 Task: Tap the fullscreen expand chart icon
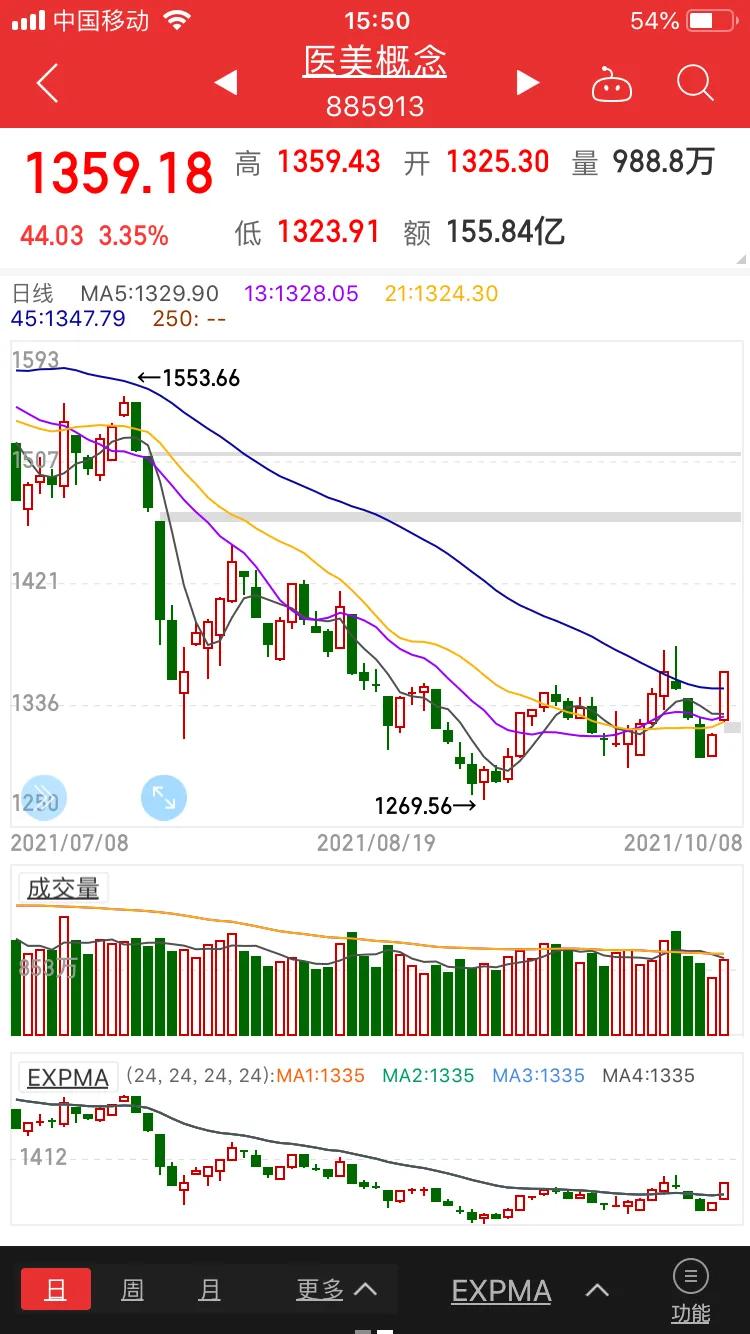(163, 797)
